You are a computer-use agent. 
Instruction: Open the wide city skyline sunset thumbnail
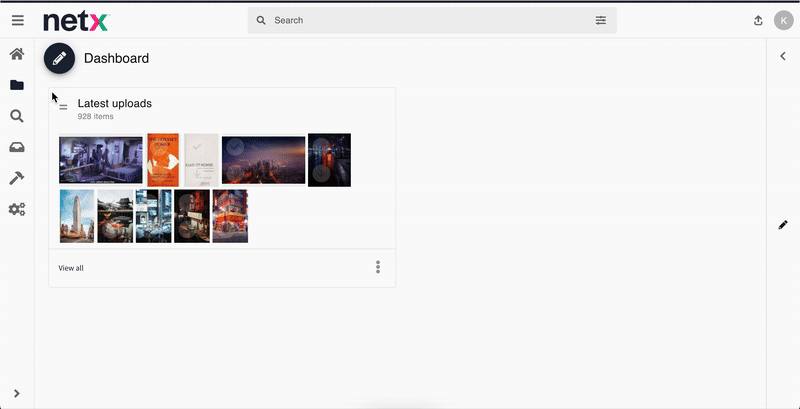click(263, 160)
